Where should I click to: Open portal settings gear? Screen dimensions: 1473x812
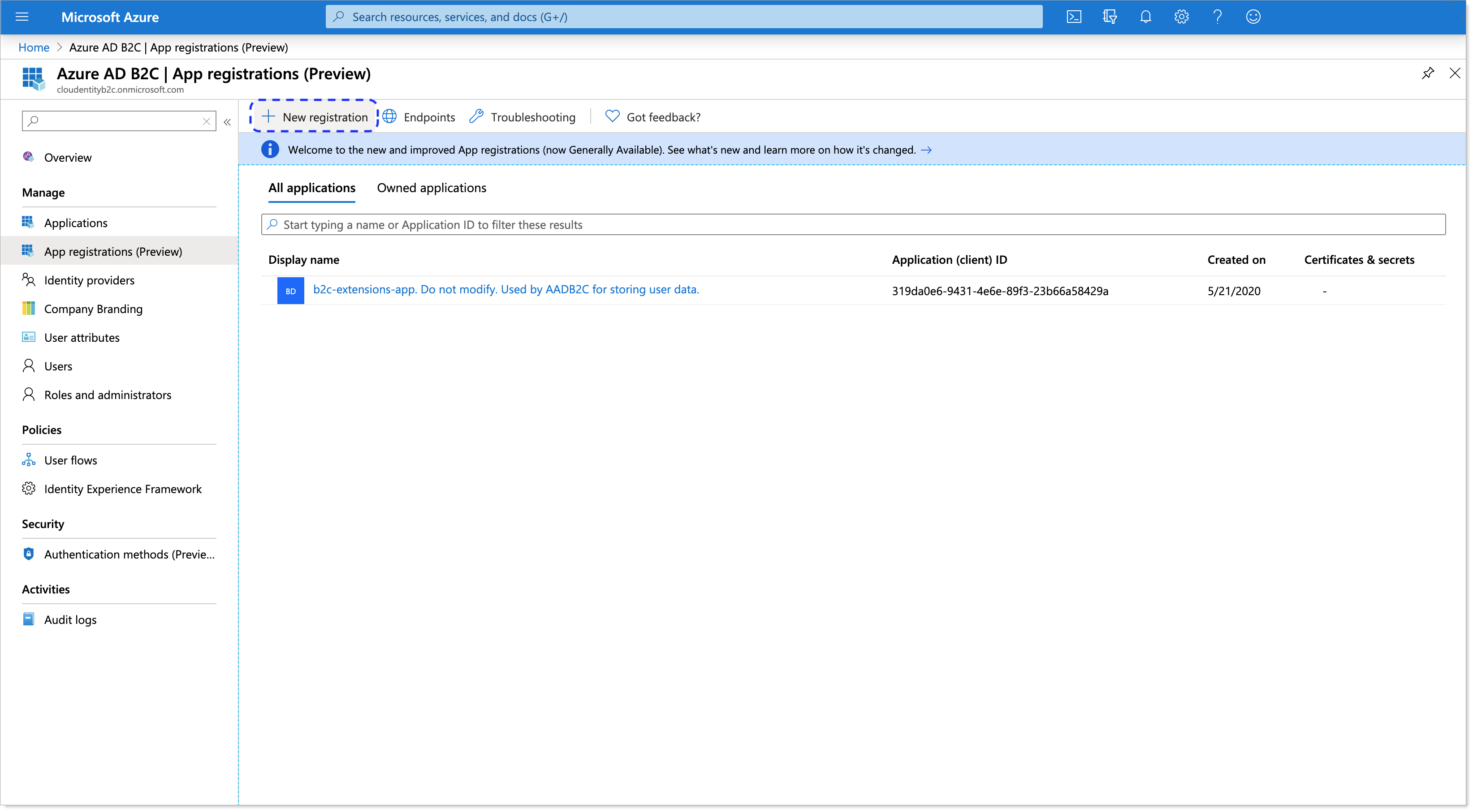coord(1181,17)
